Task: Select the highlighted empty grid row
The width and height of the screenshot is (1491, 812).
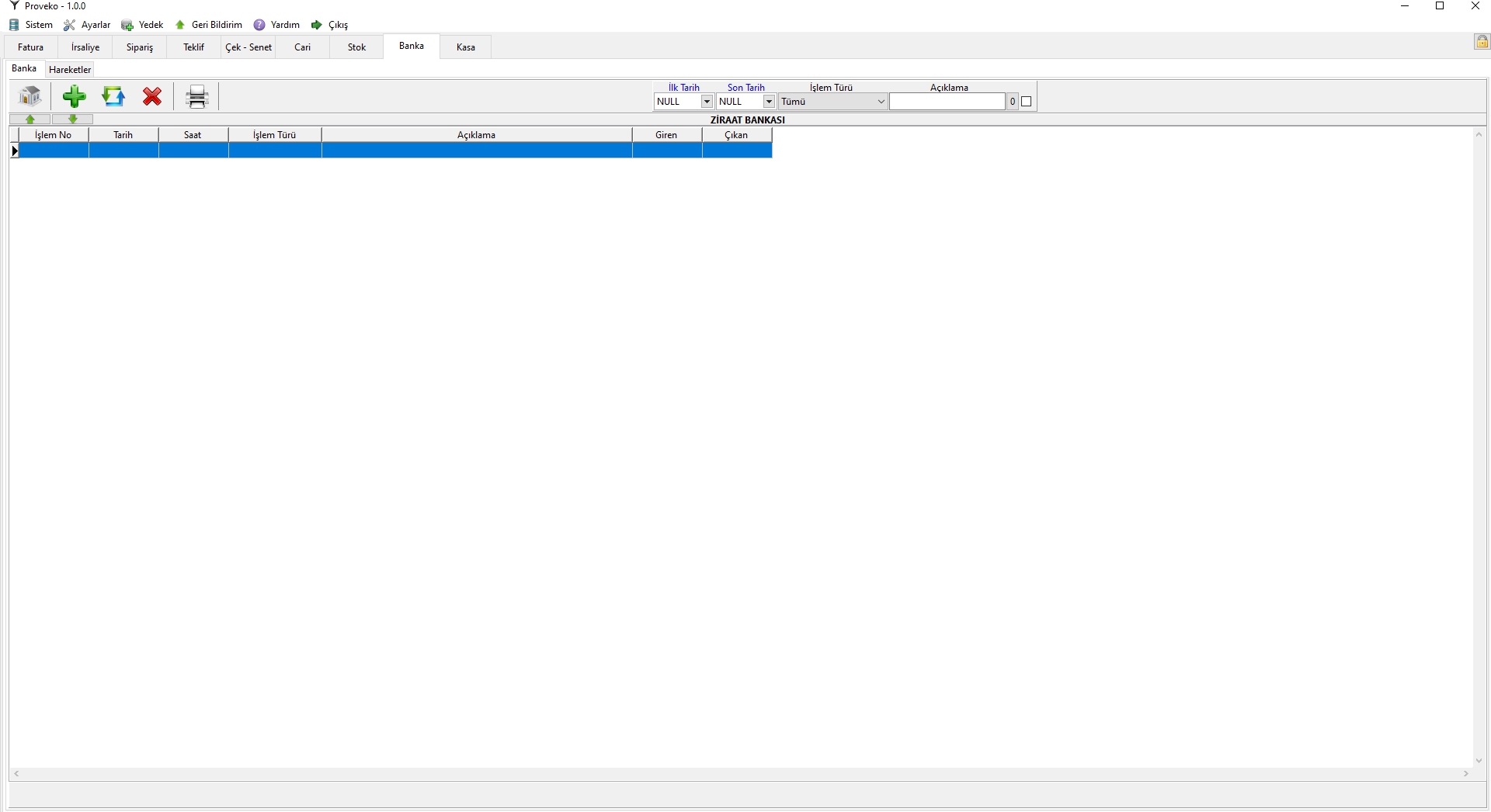Action: (395, 151)
